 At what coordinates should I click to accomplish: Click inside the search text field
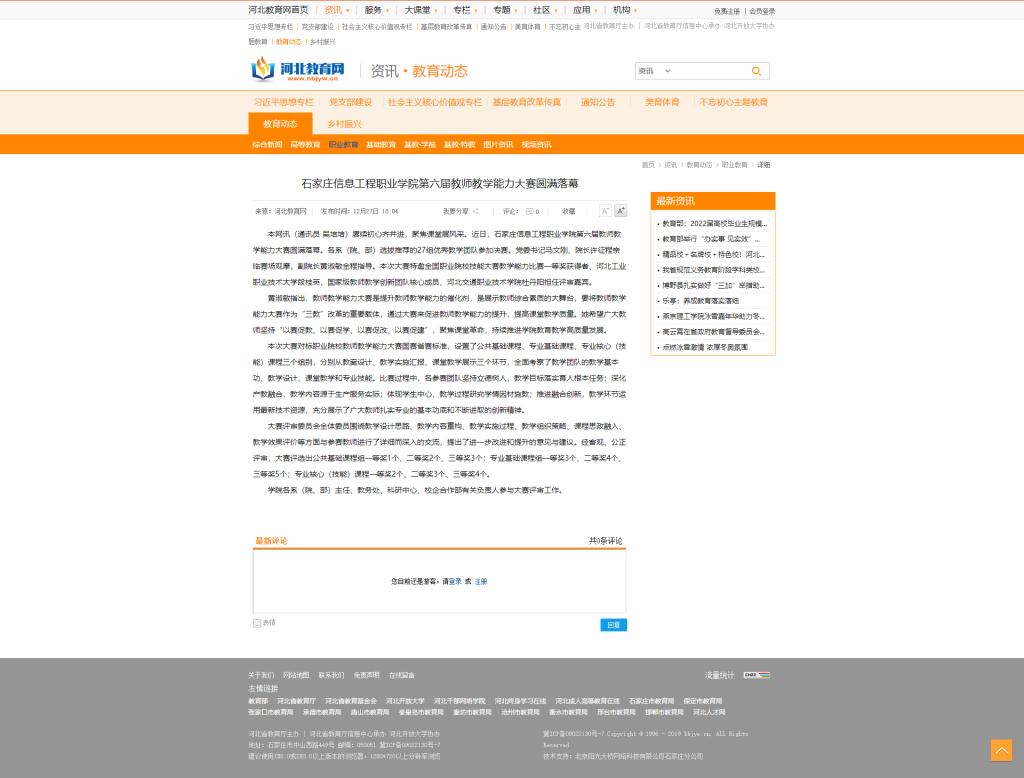(x=705, y=71)
